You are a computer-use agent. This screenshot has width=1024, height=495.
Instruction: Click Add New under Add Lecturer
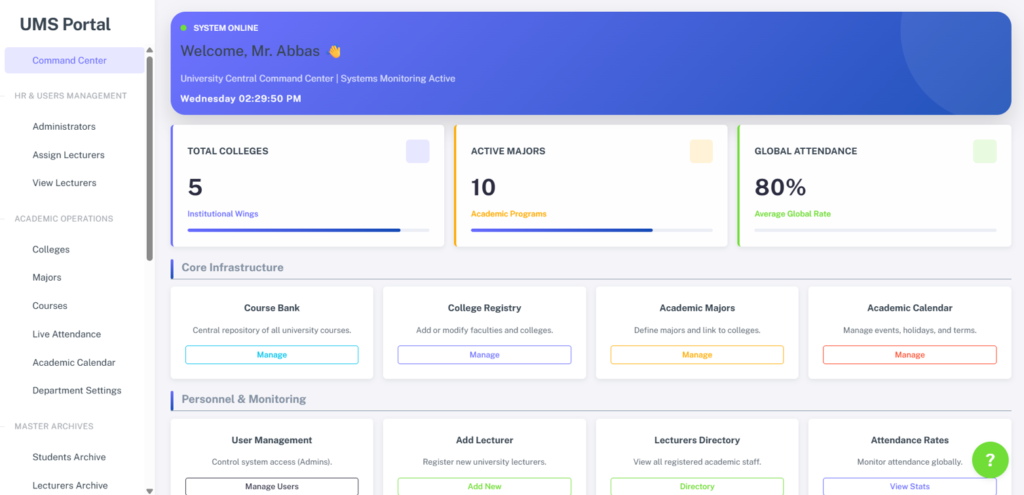click(x=485, y=487)
